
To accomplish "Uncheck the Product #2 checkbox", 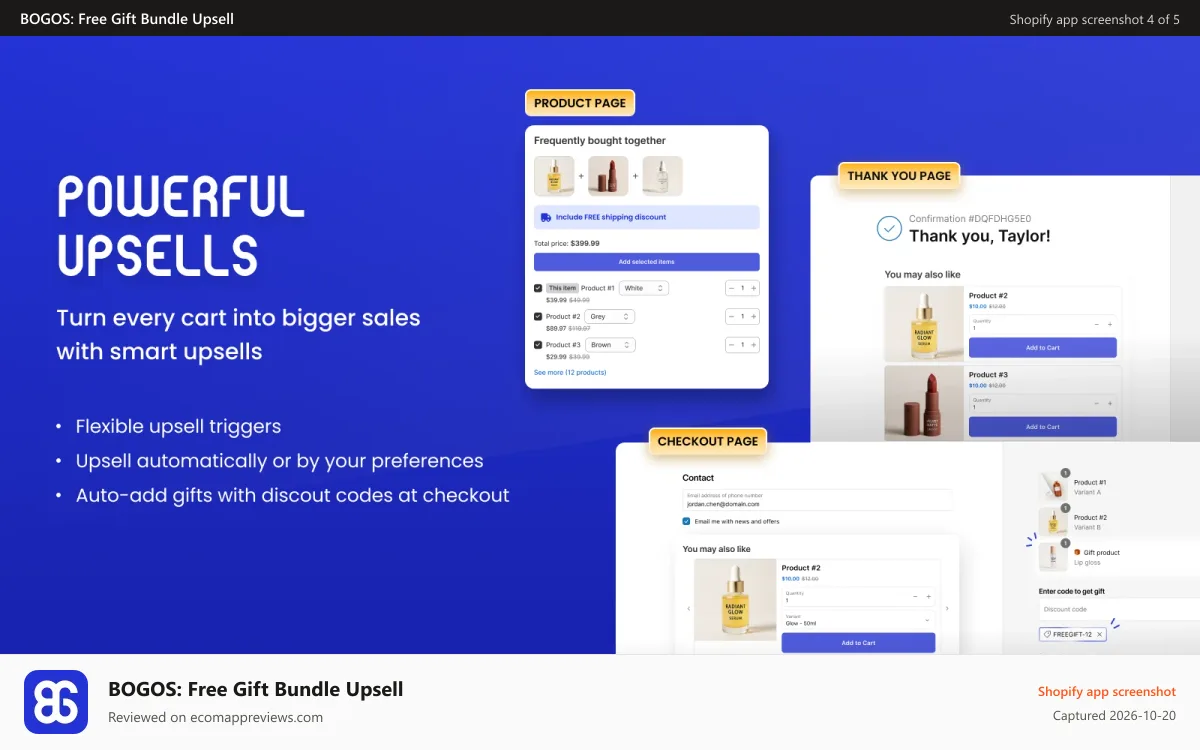I will (x=538, y=316).
